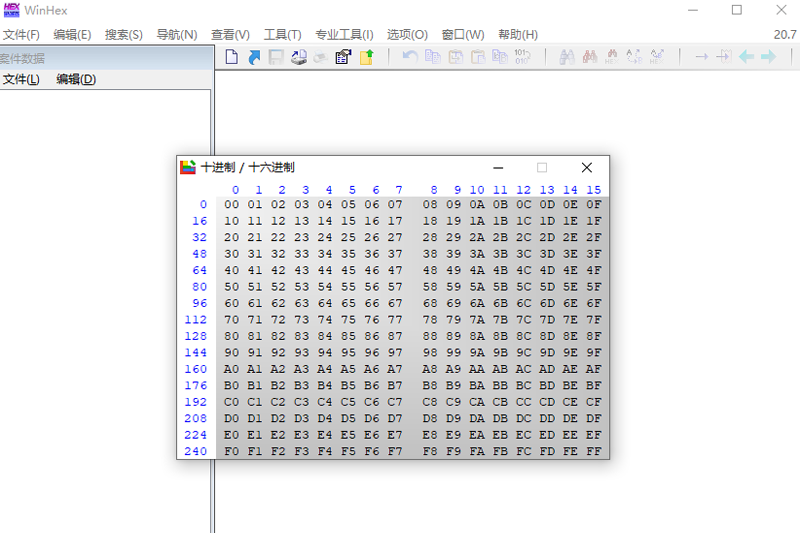The width and height of the screenshot is (800, 533).
Task: Click decimal row label 112
Action: pyautogui.click(x=196, y=320)
